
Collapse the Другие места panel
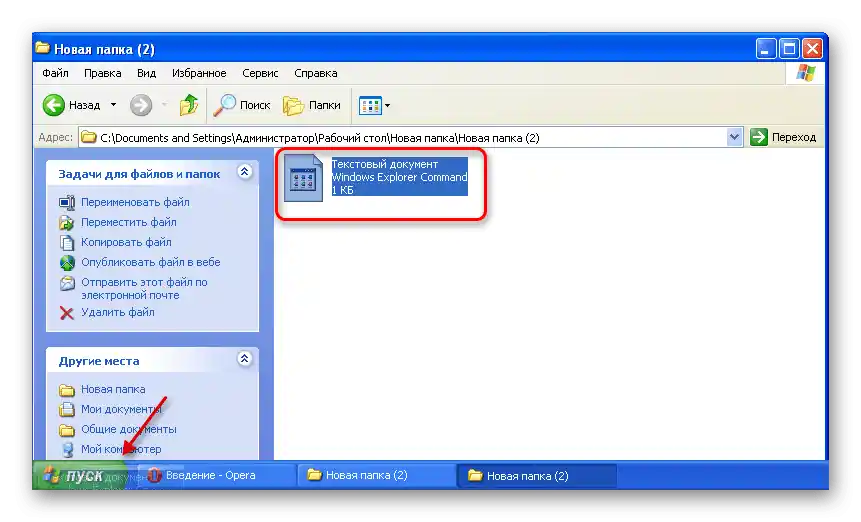coord(244,358)
